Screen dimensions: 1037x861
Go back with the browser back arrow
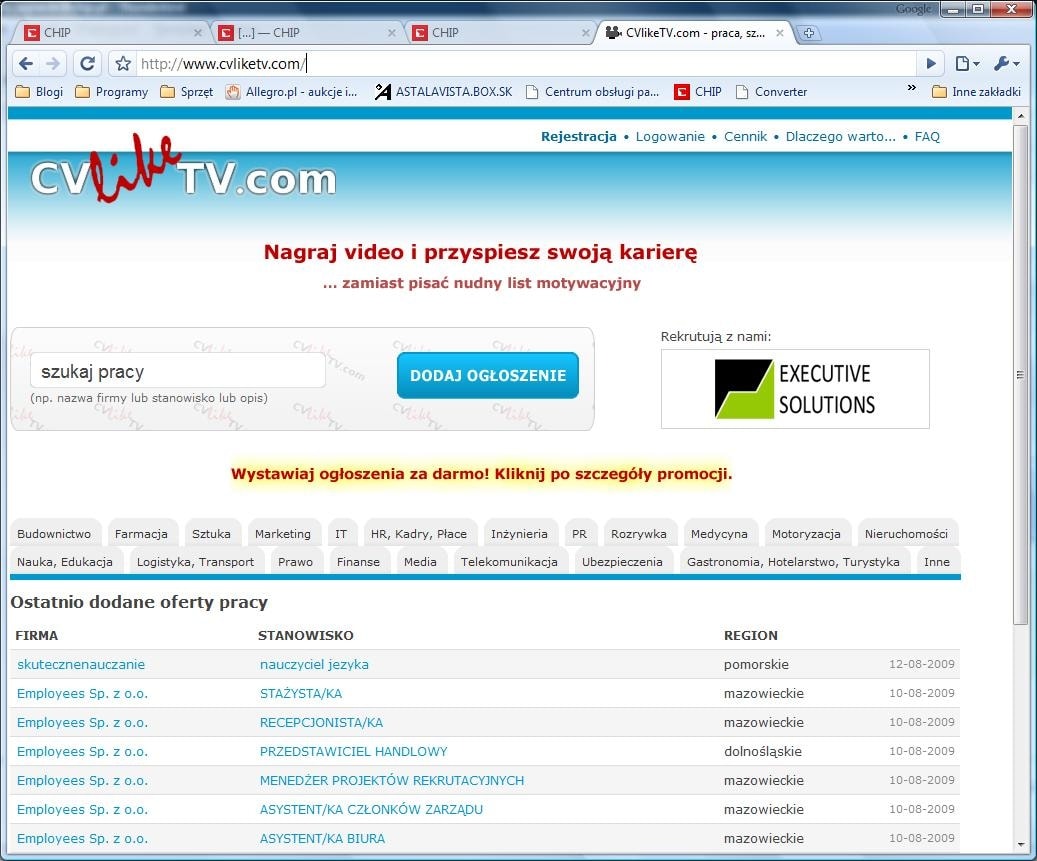[26, 63]
